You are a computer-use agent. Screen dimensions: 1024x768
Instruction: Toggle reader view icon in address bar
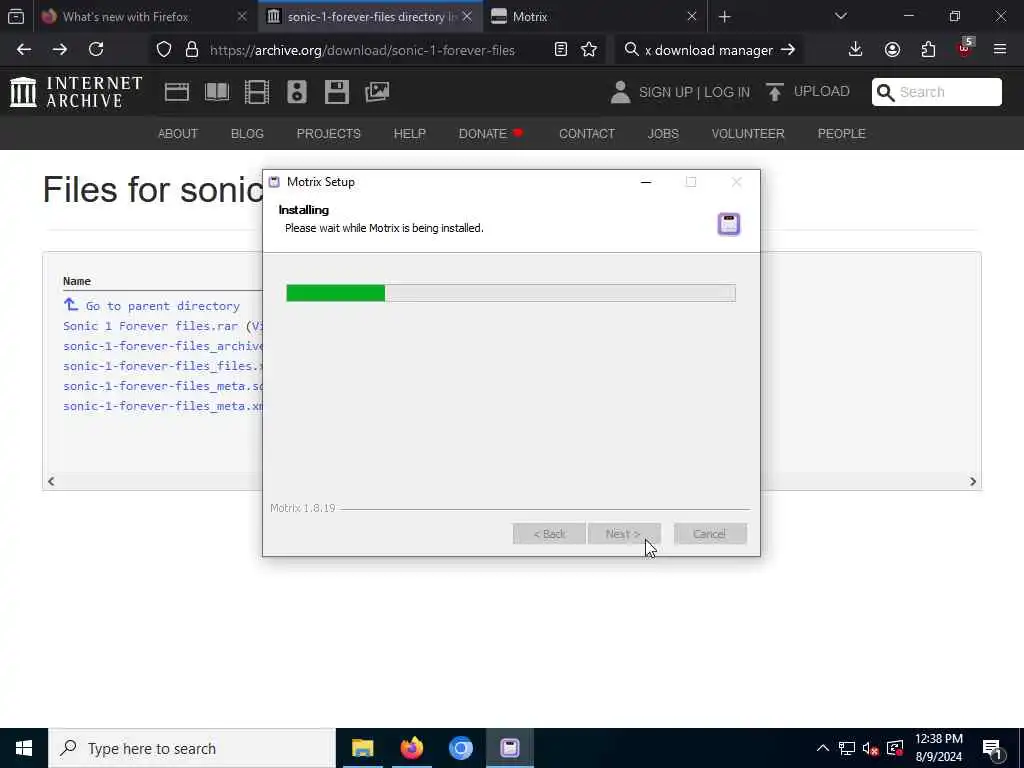[560, 50]
